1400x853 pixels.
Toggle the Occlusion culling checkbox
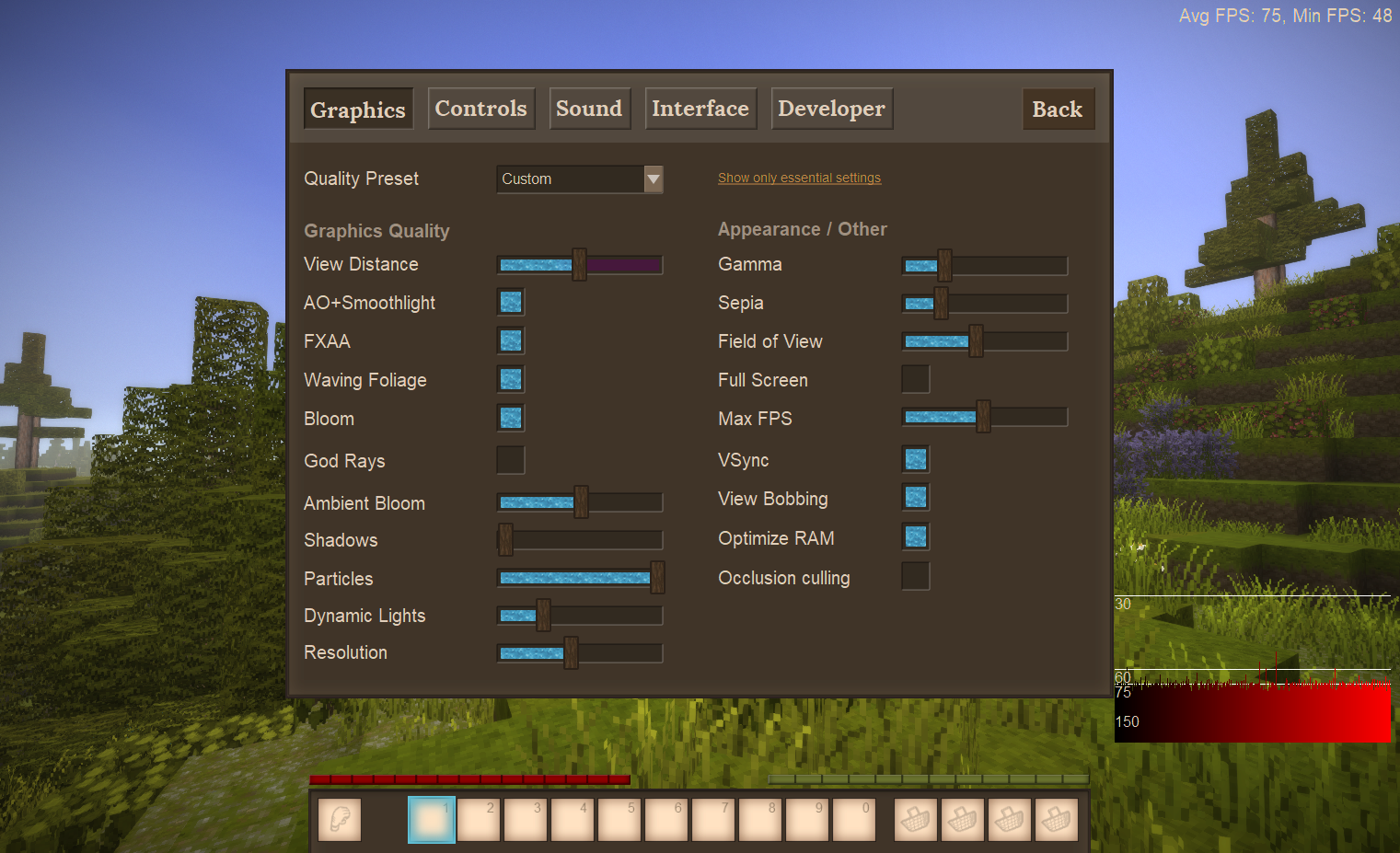pos(915,577)
